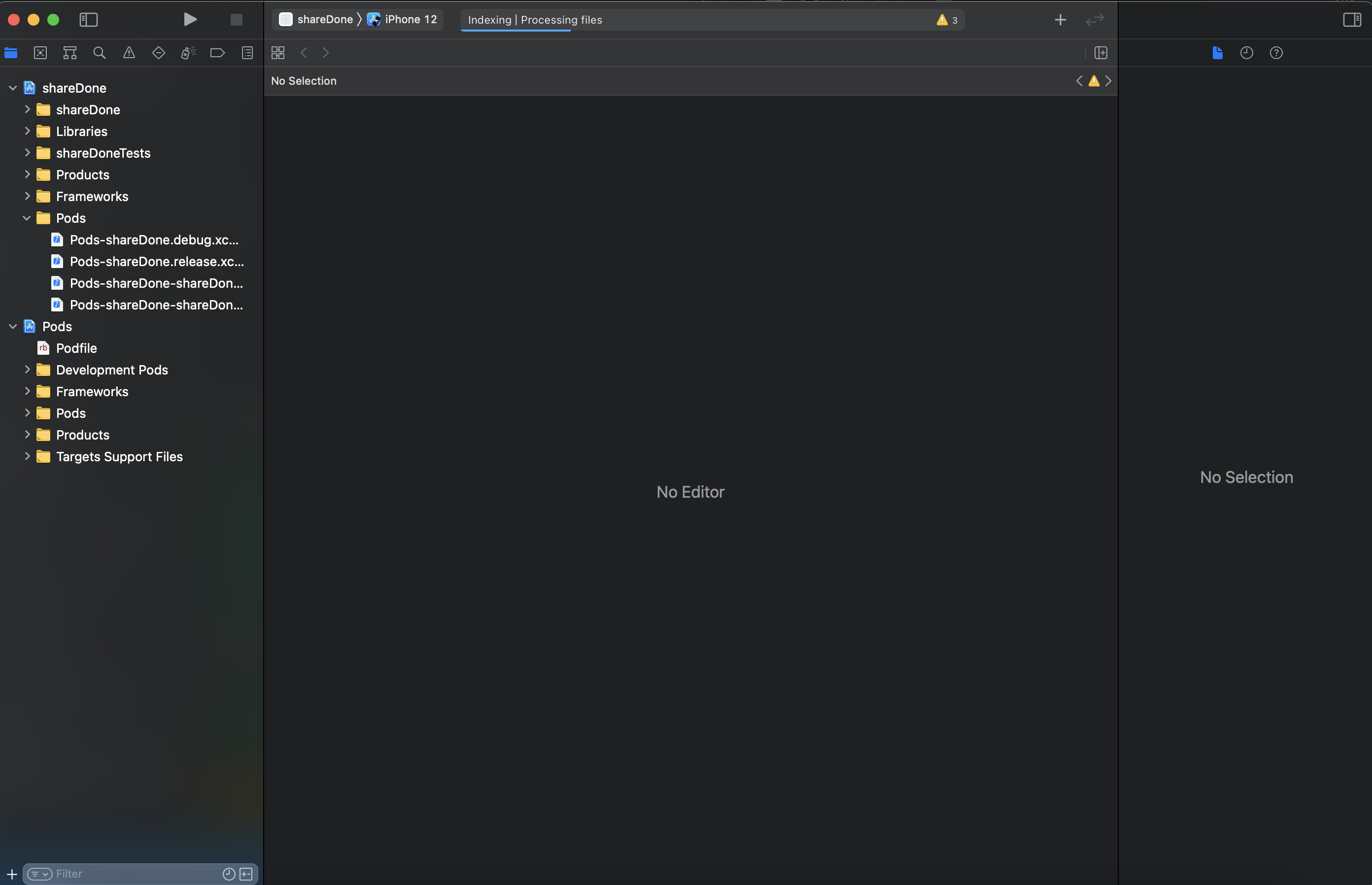The height and width of the screenshot is (885, 1372).
Task: Collapse the Pods folder under shareDone
Action: tap(27, 218)
